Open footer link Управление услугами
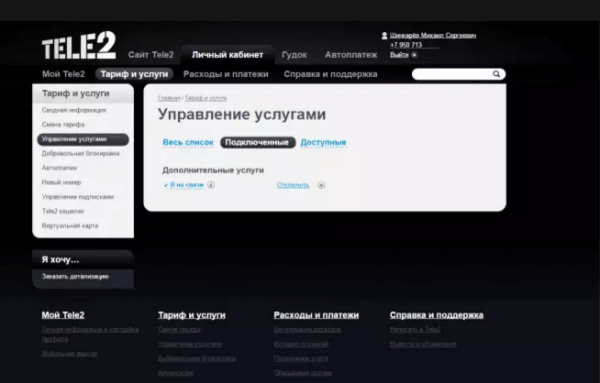Viewport: 600px width, 383px height. click(190, 344)
